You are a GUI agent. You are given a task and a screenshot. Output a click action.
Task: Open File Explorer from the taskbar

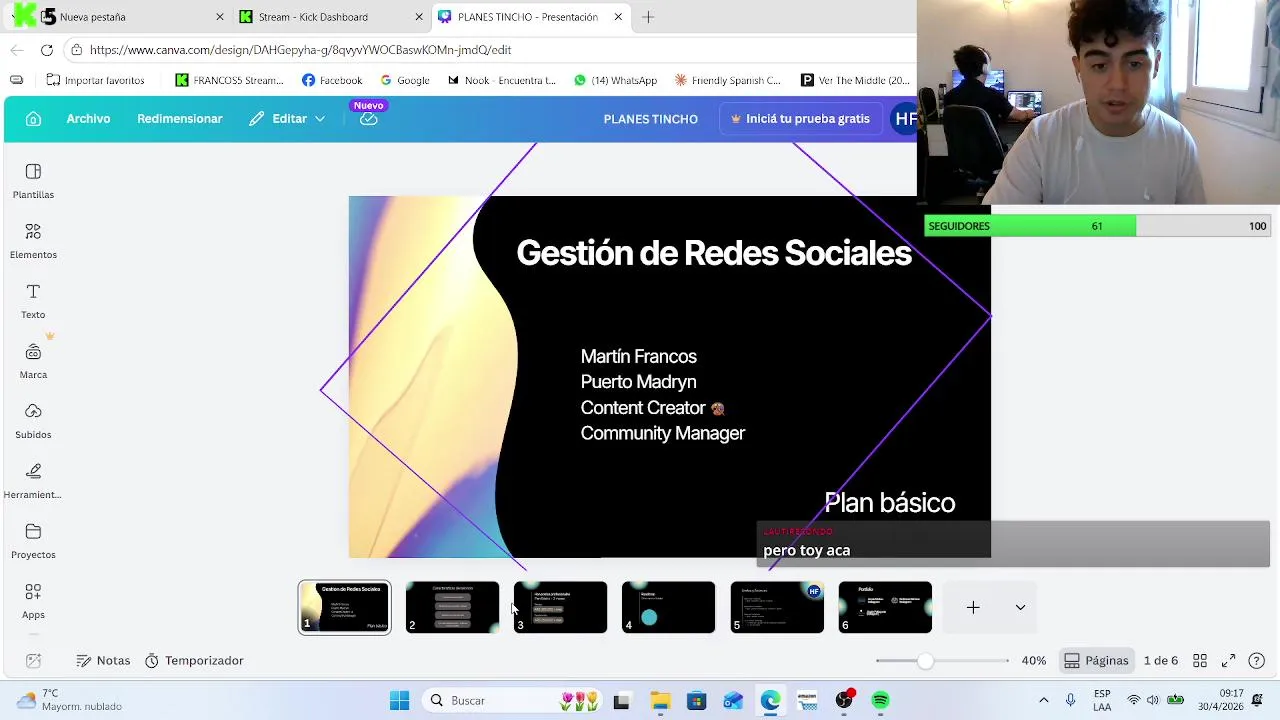pos(660,701)
